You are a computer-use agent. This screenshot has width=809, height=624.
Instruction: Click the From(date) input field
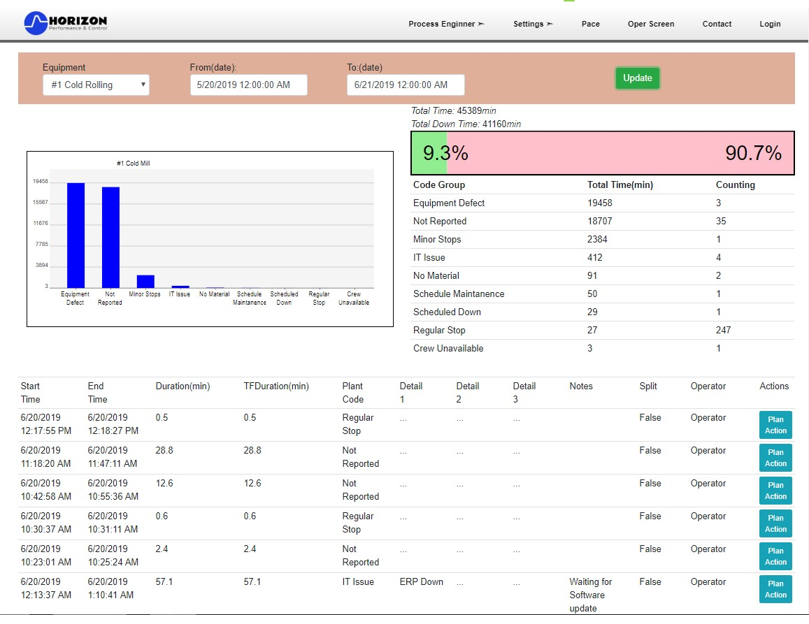pos(249,85)
